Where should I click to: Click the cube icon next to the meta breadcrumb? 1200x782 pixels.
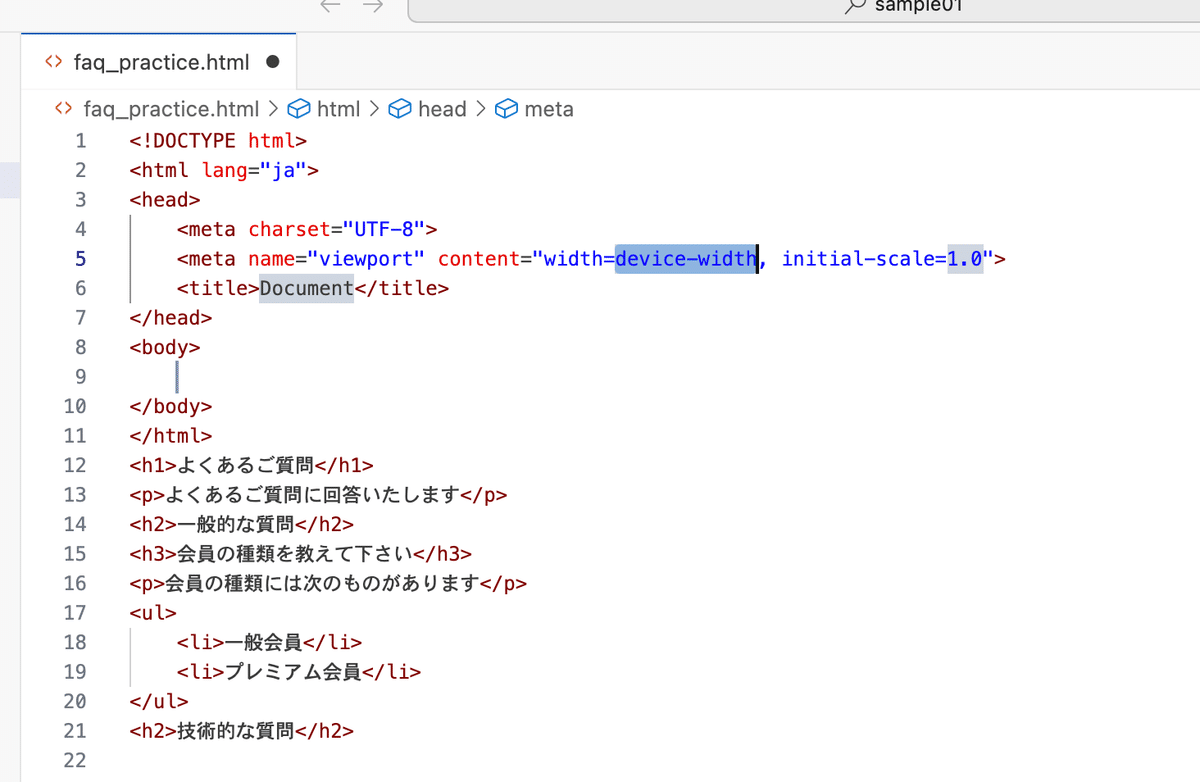tap(506, 109)
